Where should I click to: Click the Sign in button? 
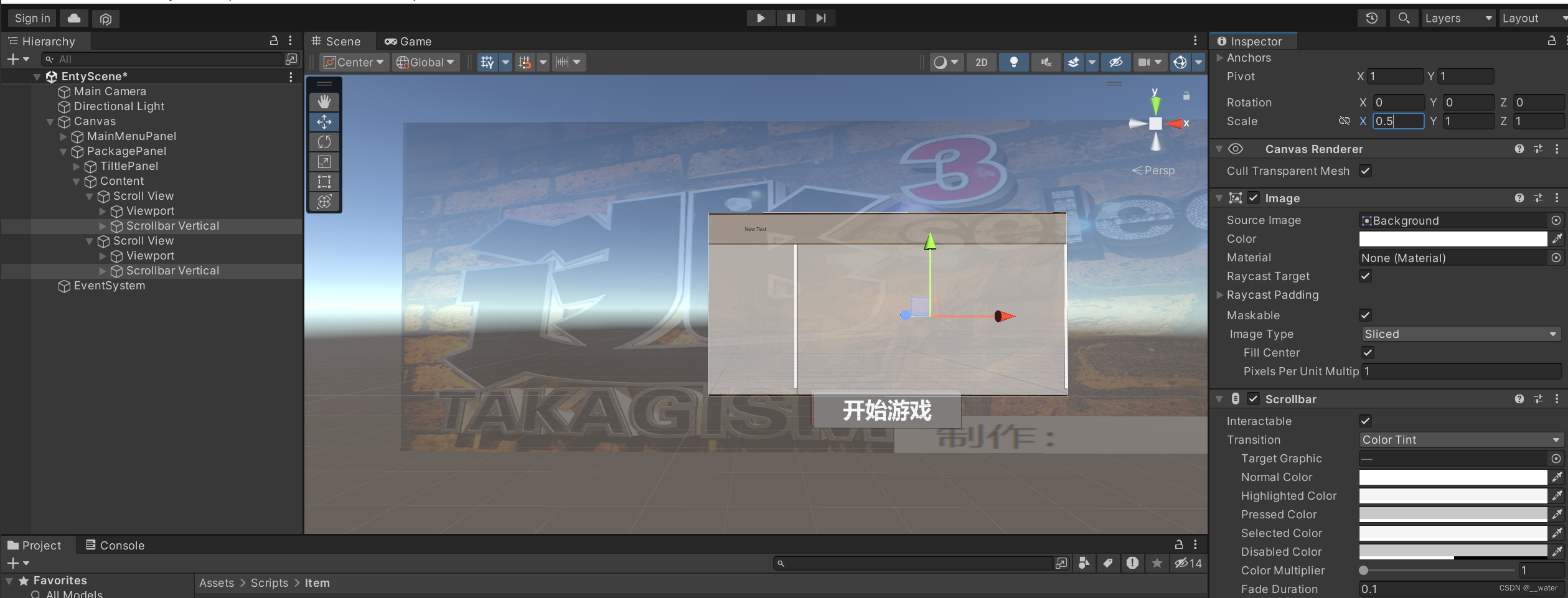coord(32,18)
